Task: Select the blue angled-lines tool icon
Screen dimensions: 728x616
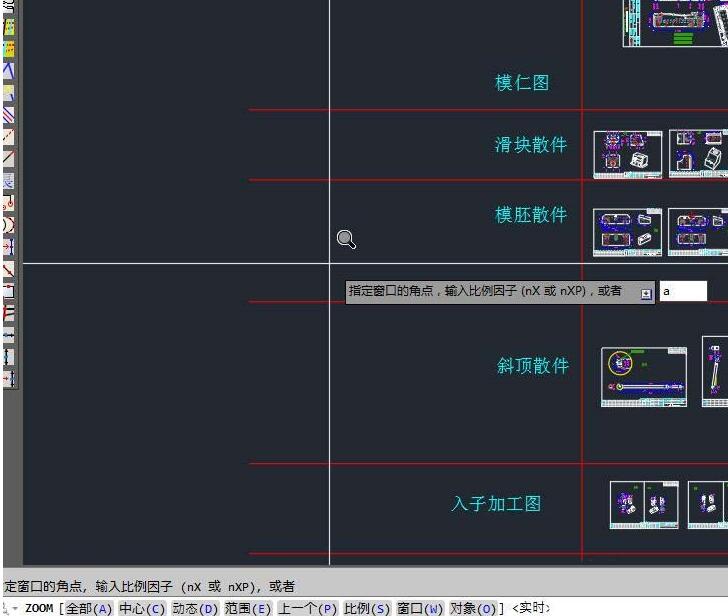Action: click(x=9, y=71)
